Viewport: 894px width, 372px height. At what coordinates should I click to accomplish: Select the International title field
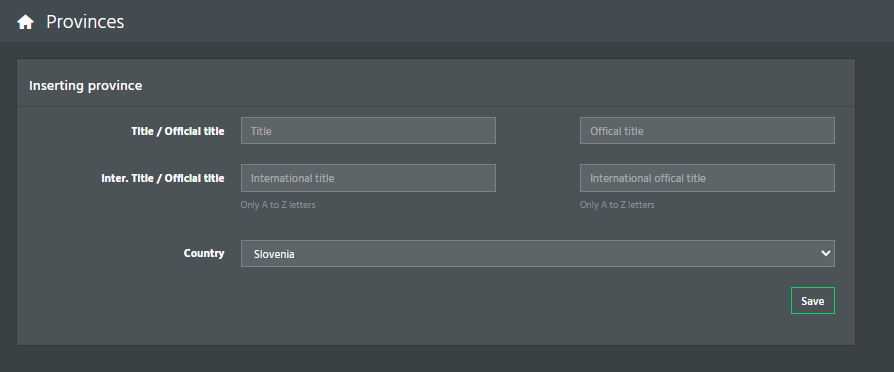coord(368,178)
